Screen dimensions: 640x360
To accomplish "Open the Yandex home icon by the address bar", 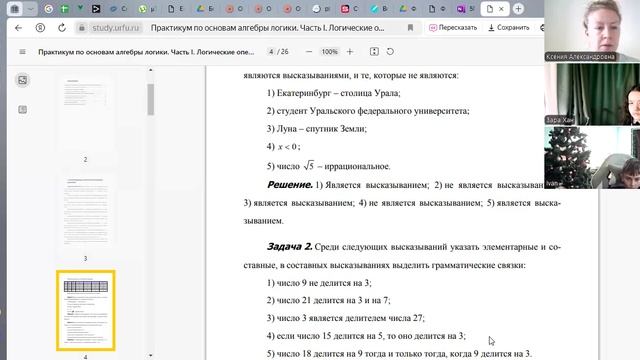I will coord(40,28).
